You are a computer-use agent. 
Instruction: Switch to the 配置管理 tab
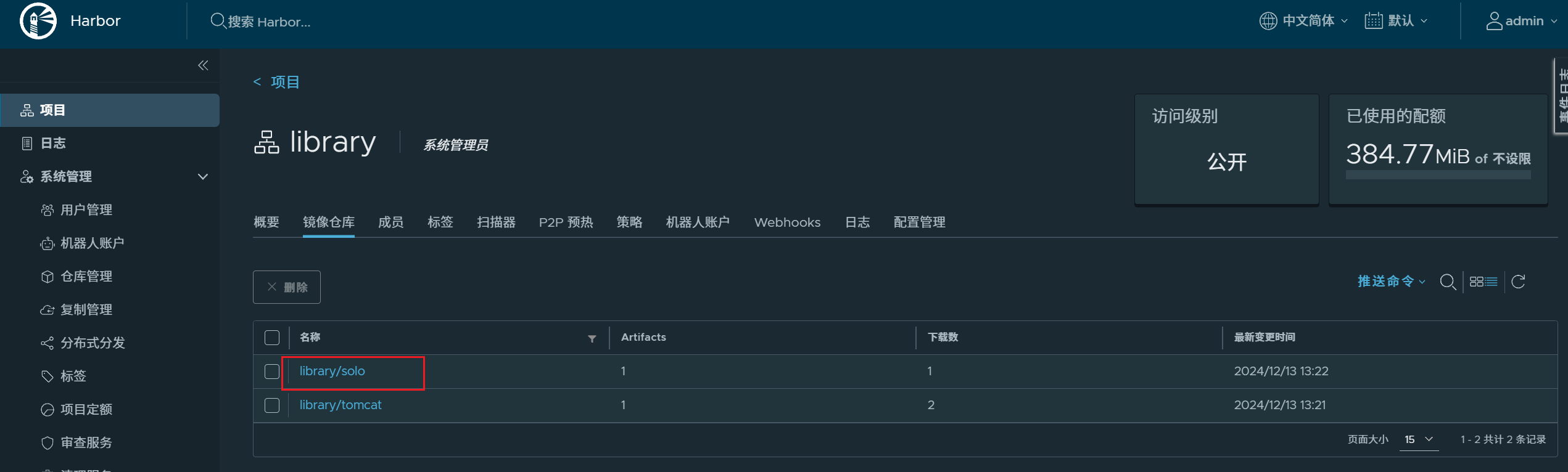point(920,222)
